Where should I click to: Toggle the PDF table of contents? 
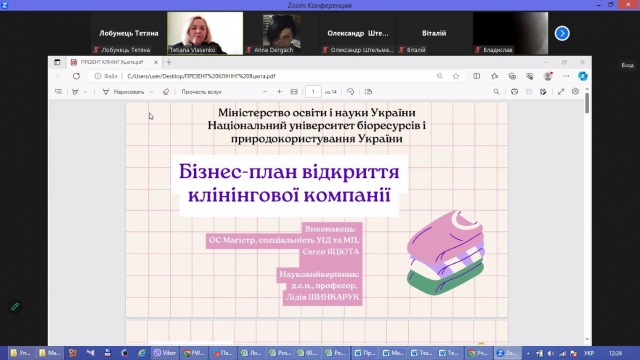click(x=58, y=92)
